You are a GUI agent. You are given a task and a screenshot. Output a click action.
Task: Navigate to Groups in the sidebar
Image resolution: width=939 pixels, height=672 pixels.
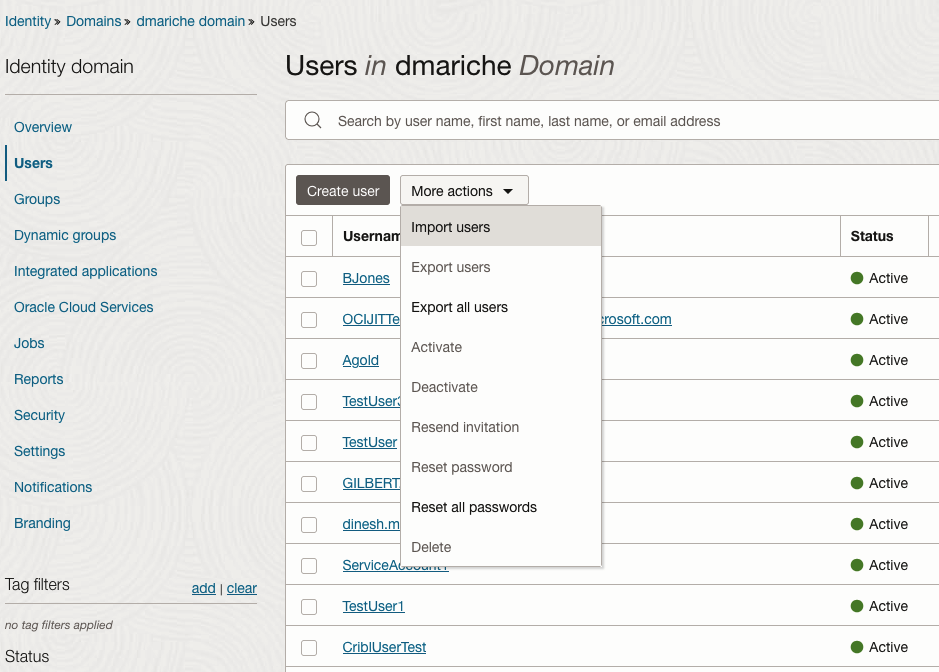36,199
